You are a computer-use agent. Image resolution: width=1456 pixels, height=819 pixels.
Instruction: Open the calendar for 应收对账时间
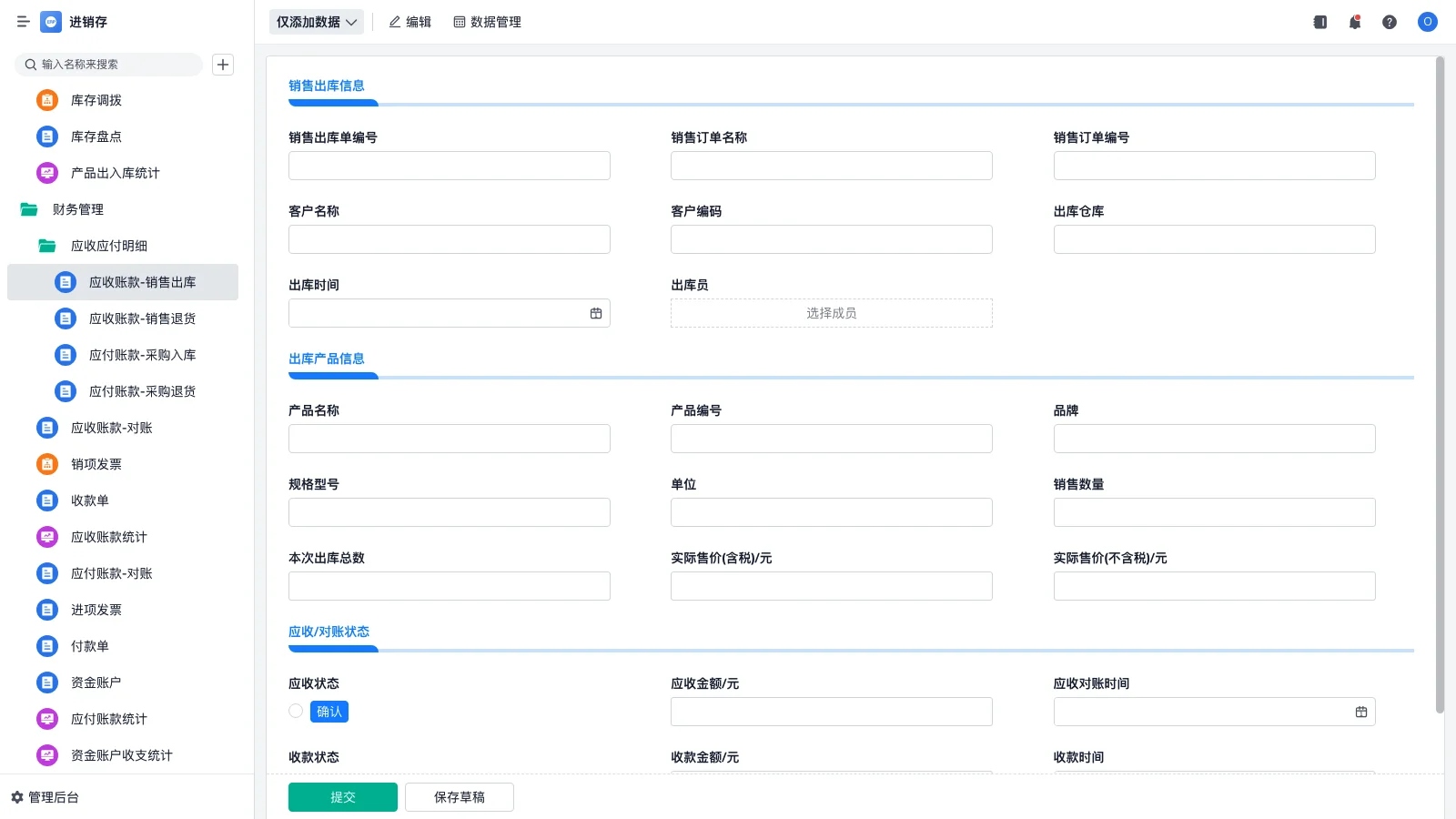[1361, 711]
